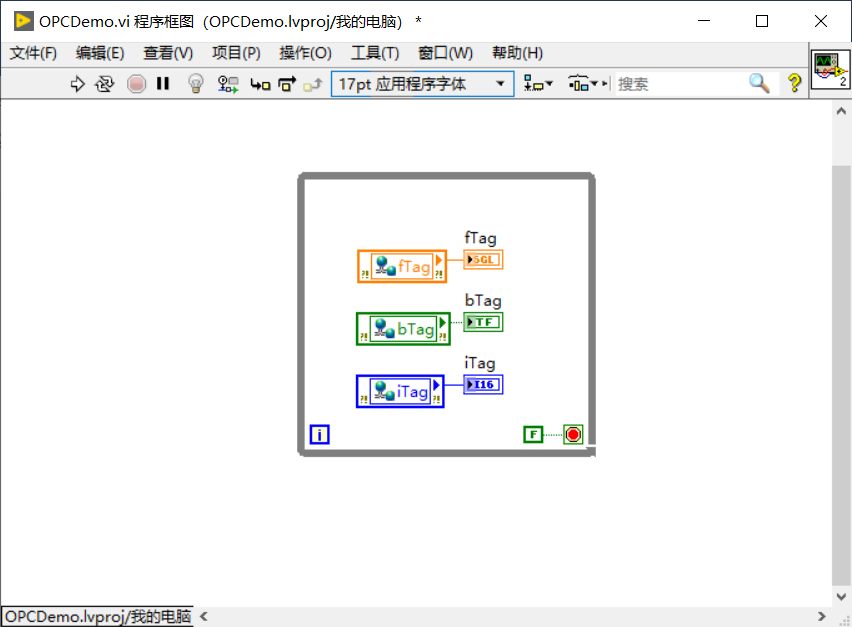Click the fTag label text
This screenshot has height=627, width=852.
tap(480, 238)
